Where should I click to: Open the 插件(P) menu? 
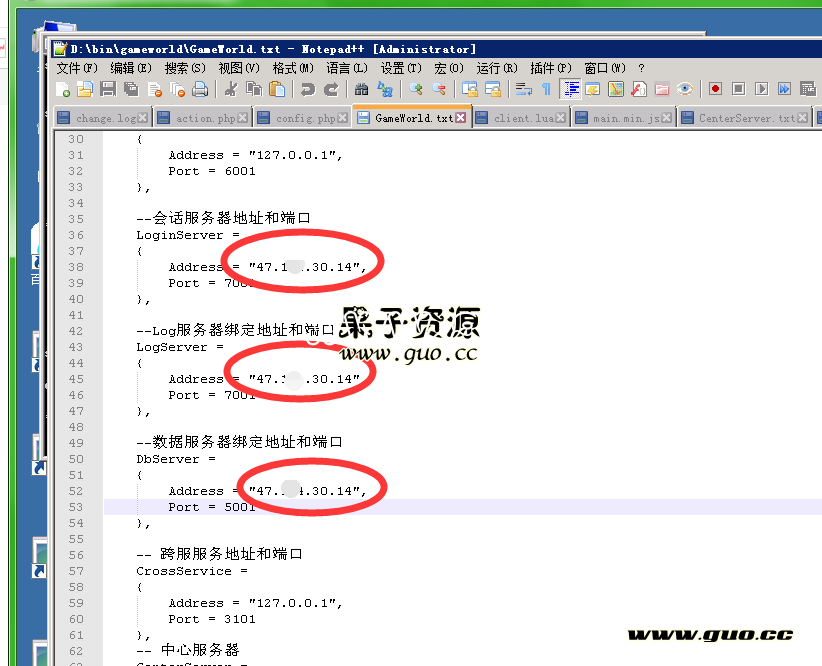[x=550, y=68]
